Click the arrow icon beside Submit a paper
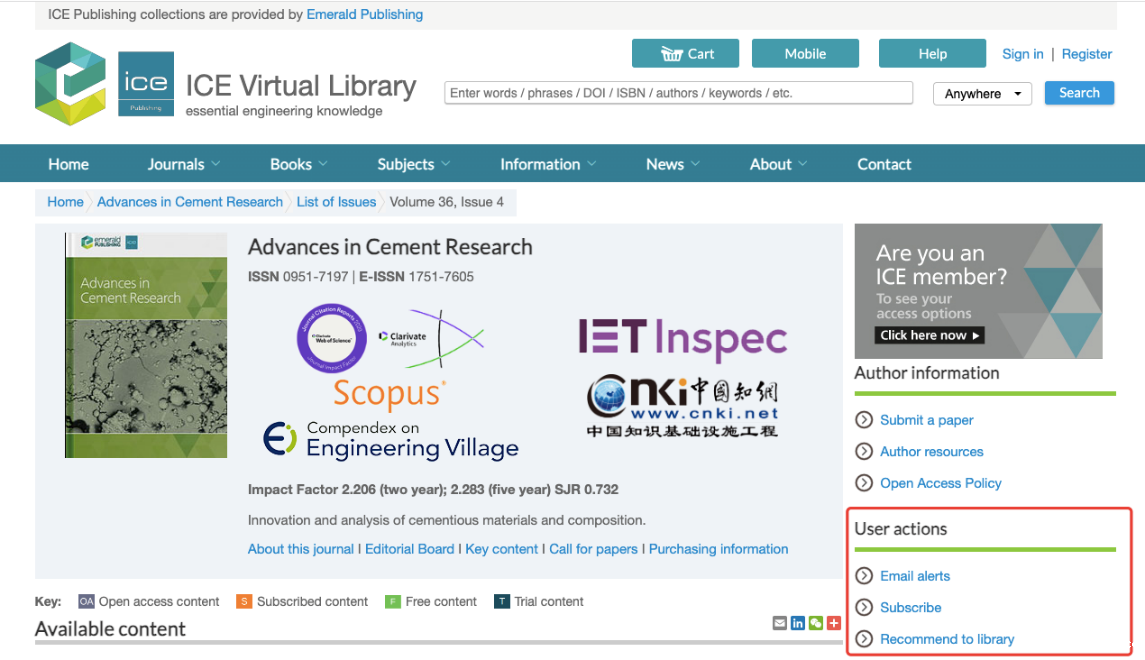Viewport: 1145px width, 660px height. [864, 420]
